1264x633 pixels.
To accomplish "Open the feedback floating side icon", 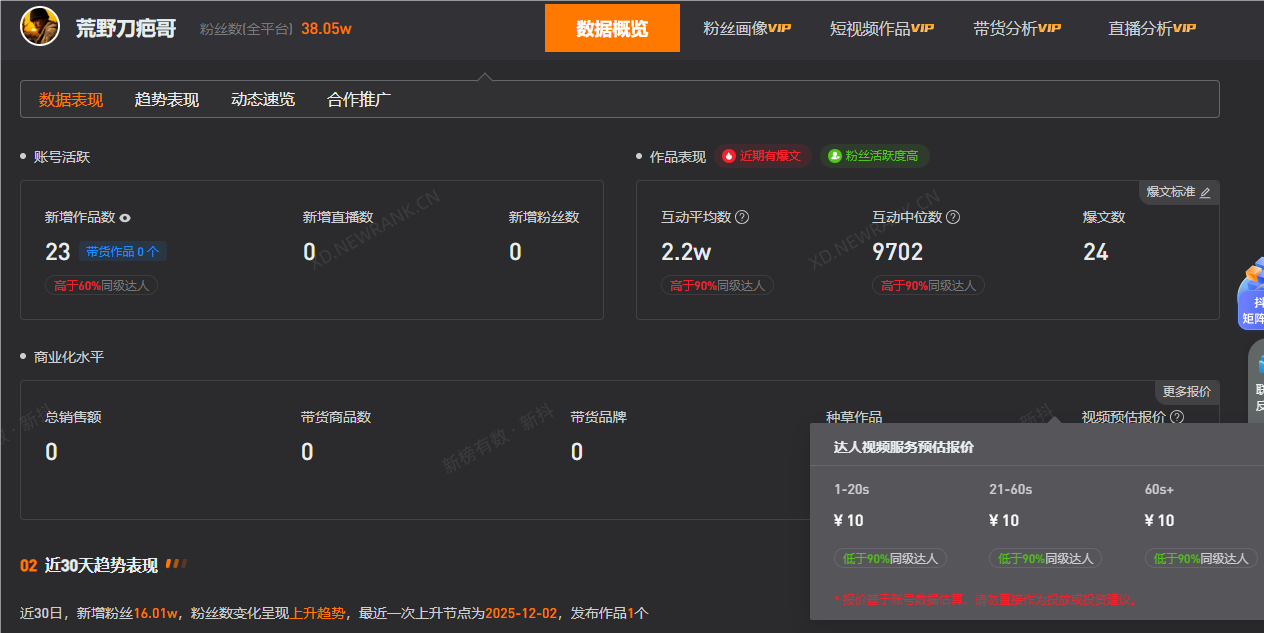I will pyautogui.click(x=1258, y=378).
